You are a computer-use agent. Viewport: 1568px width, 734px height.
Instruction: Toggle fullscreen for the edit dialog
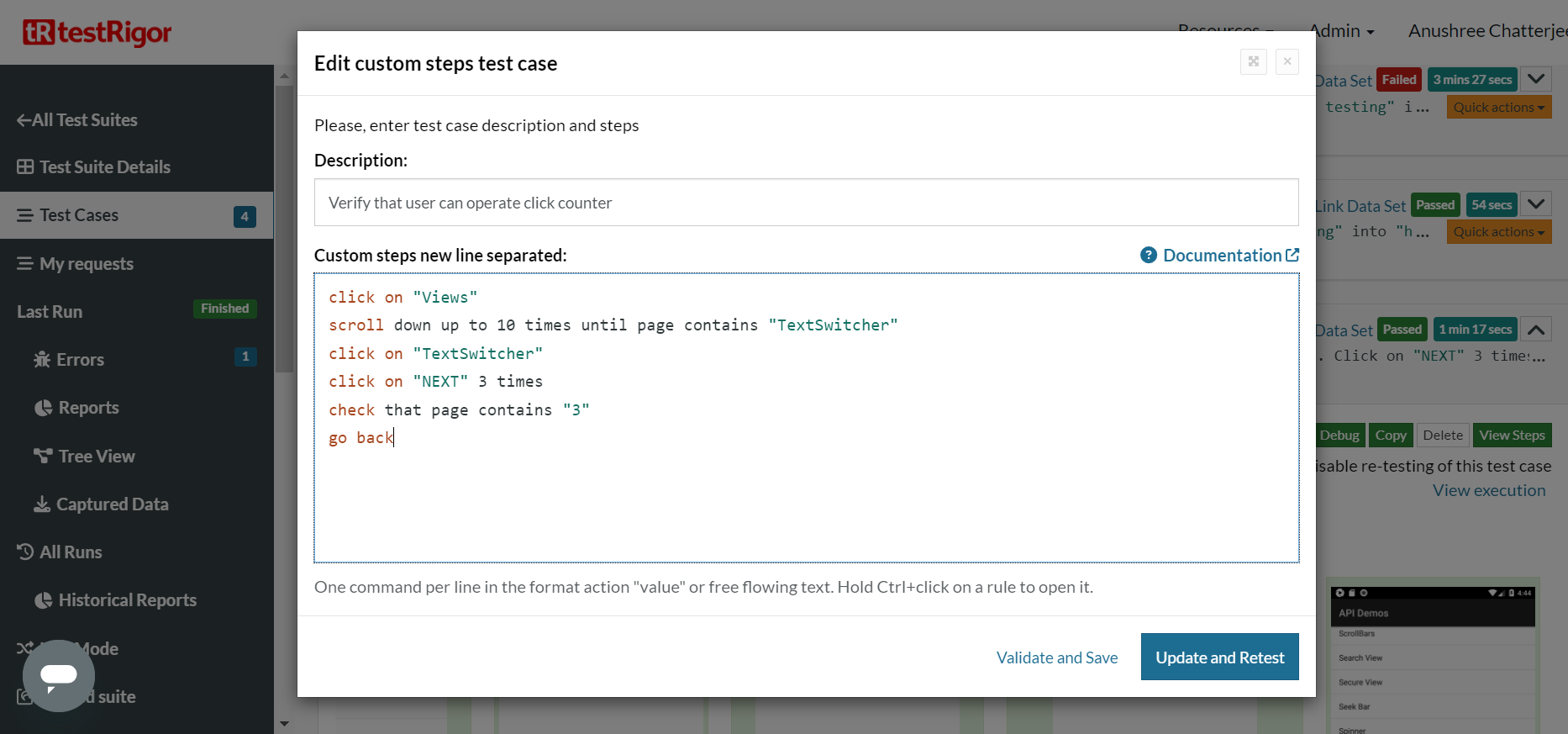point(1253,61)
